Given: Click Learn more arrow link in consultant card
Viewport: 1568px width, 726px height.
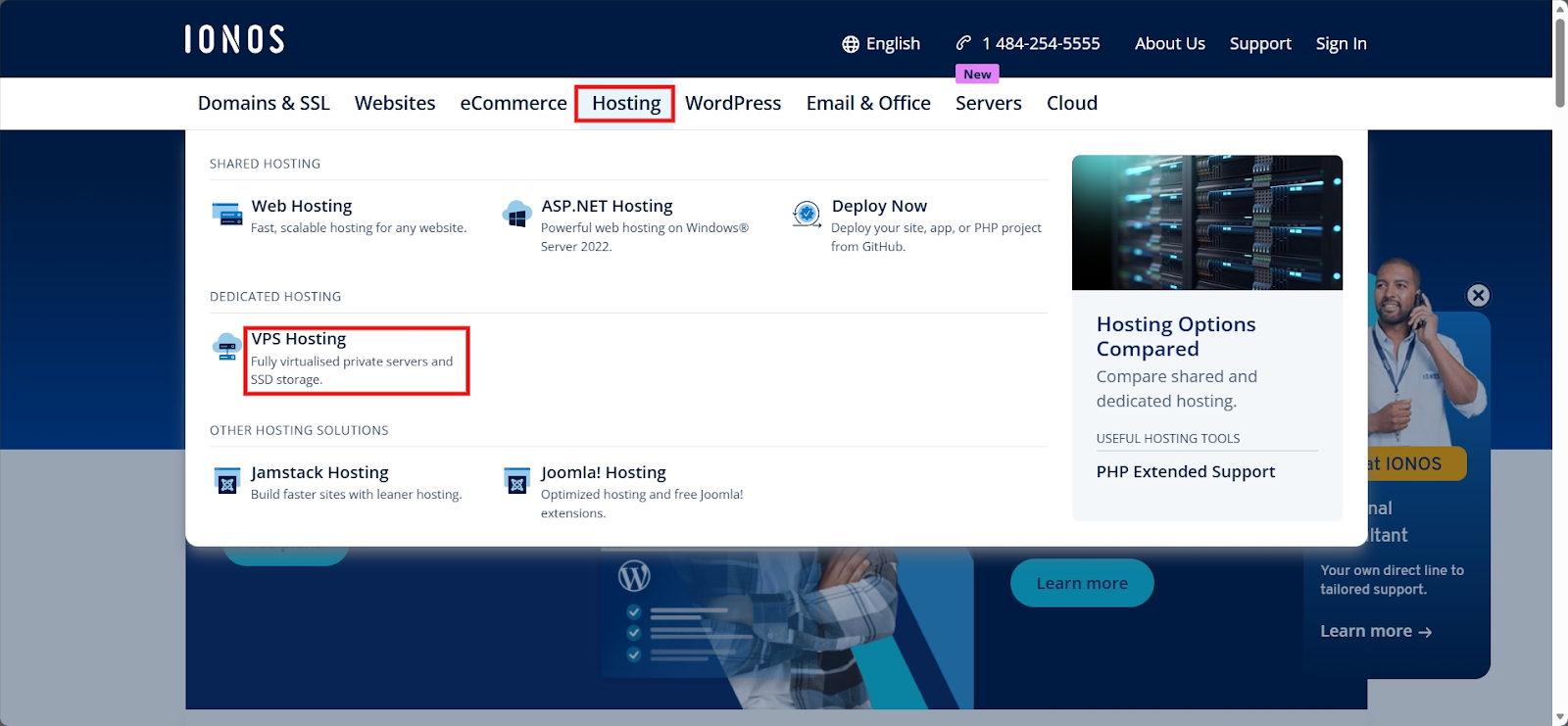Looking at the screenshot, I should click(1376, 631).
